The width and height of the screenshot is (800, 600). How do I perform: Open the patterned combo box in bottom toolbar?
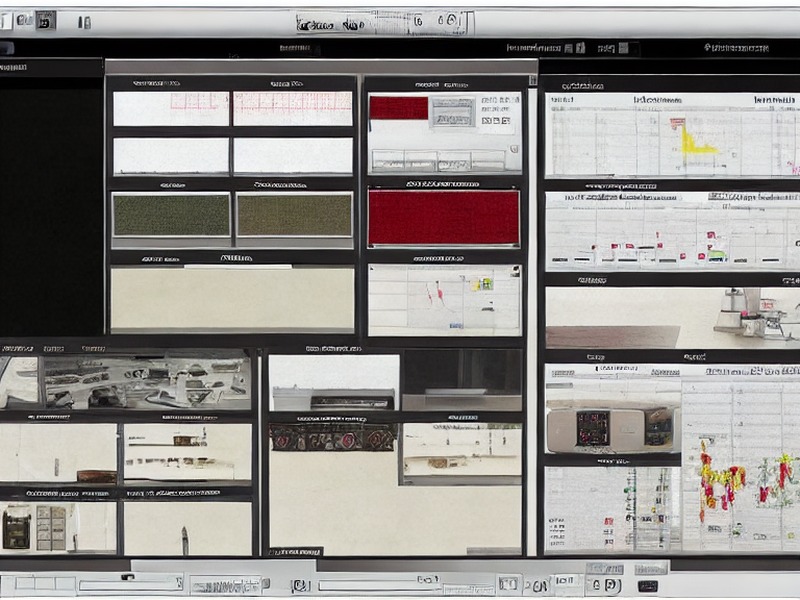point(226,585)
